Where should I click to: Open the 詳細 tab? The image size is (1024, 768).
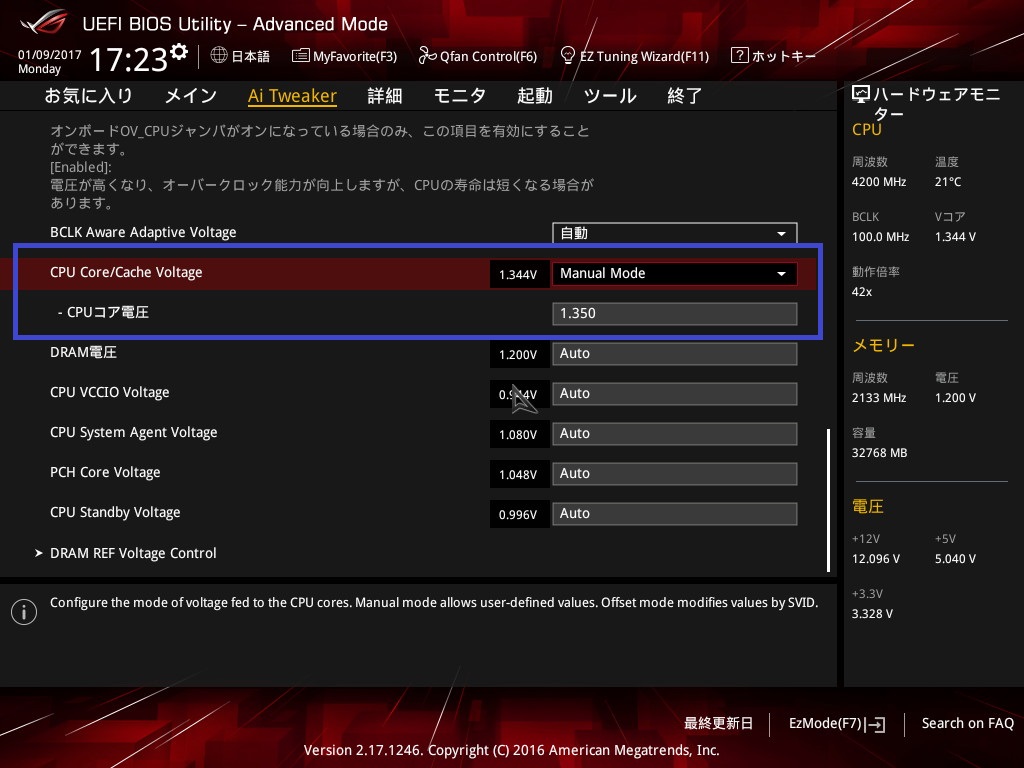click(385, 96)
